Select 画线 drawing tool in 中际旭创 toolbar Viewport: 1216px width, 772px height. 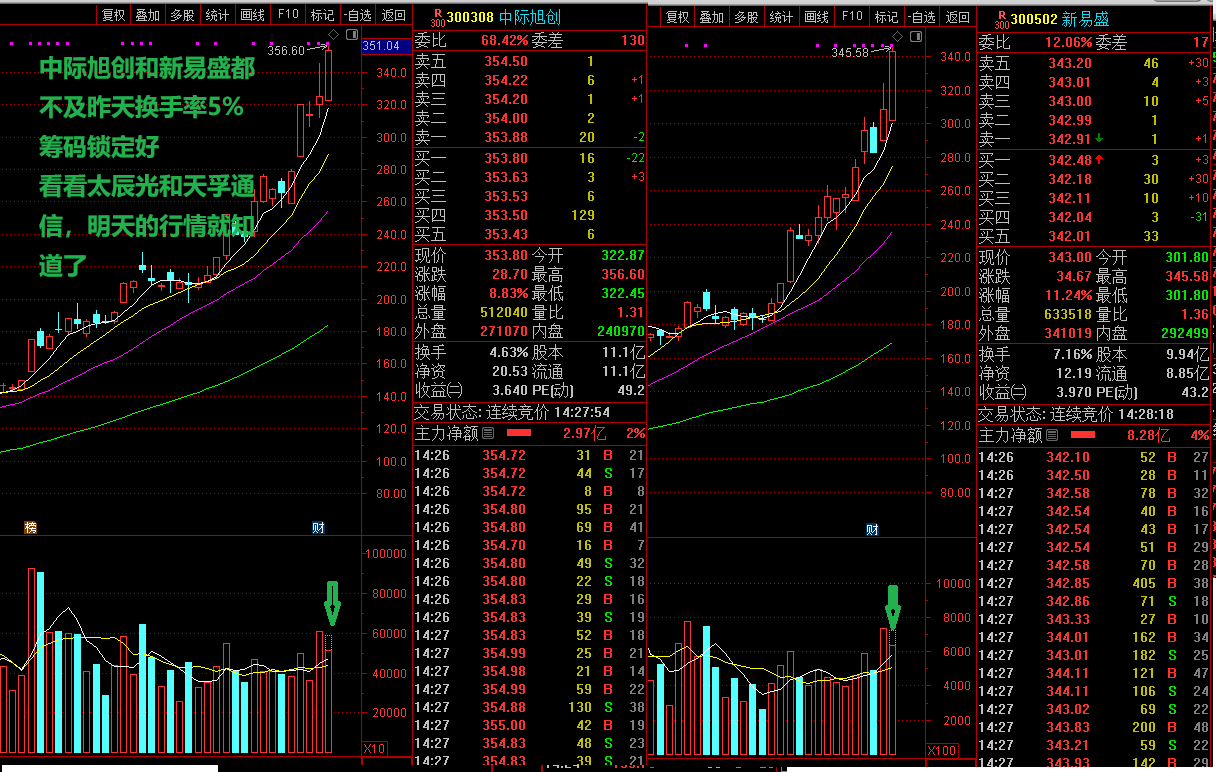click(252, 15)
